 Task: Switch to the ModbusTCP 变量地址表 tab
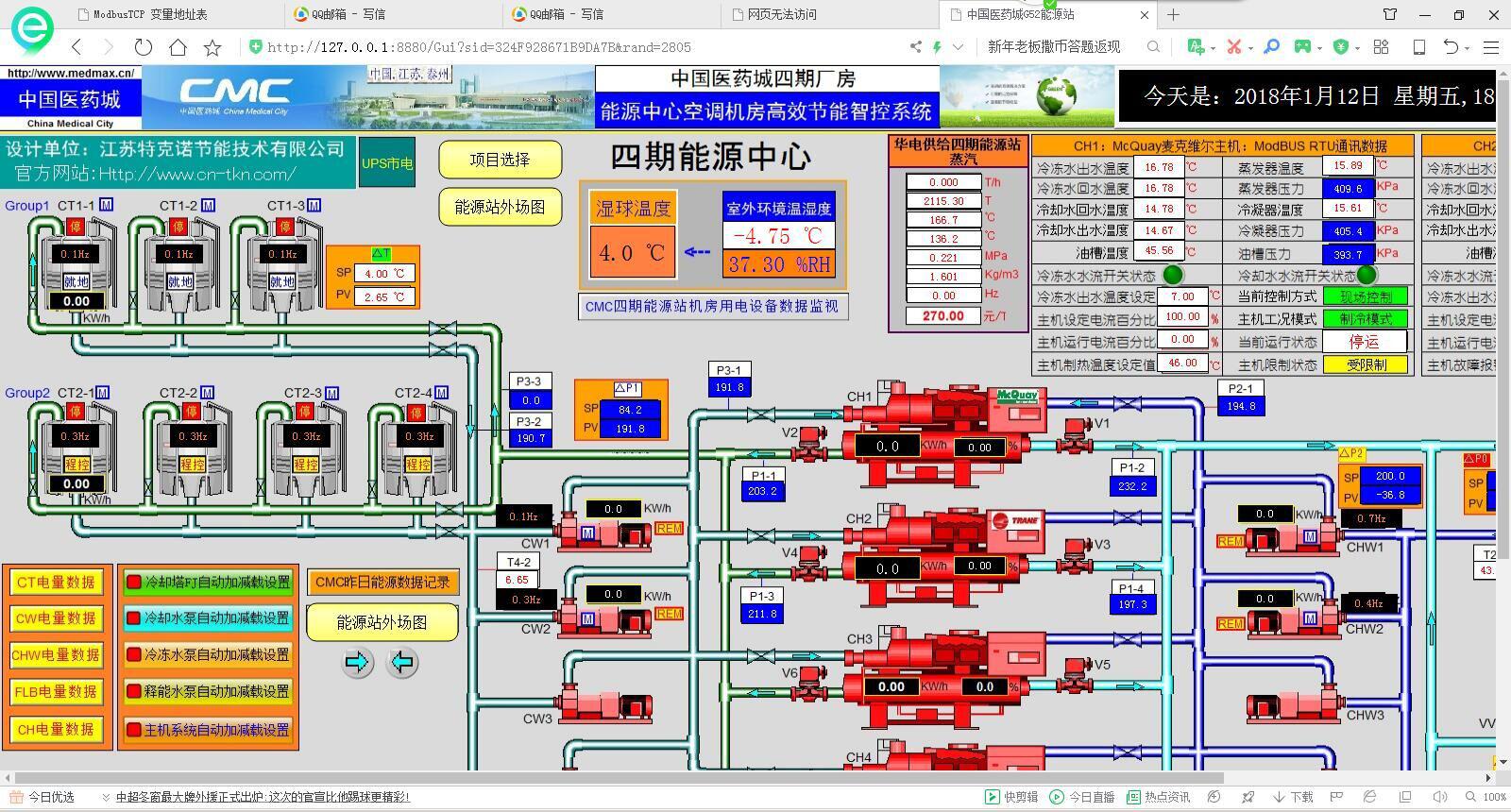coord(151,14)
